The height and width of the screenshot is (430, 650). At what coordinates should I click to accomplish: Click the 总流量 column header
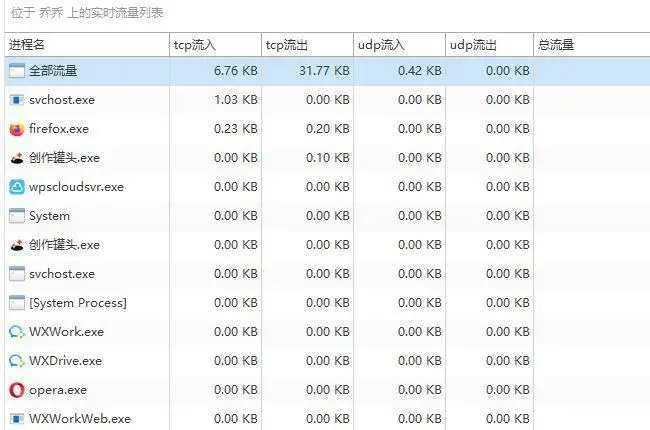point(556,45)
